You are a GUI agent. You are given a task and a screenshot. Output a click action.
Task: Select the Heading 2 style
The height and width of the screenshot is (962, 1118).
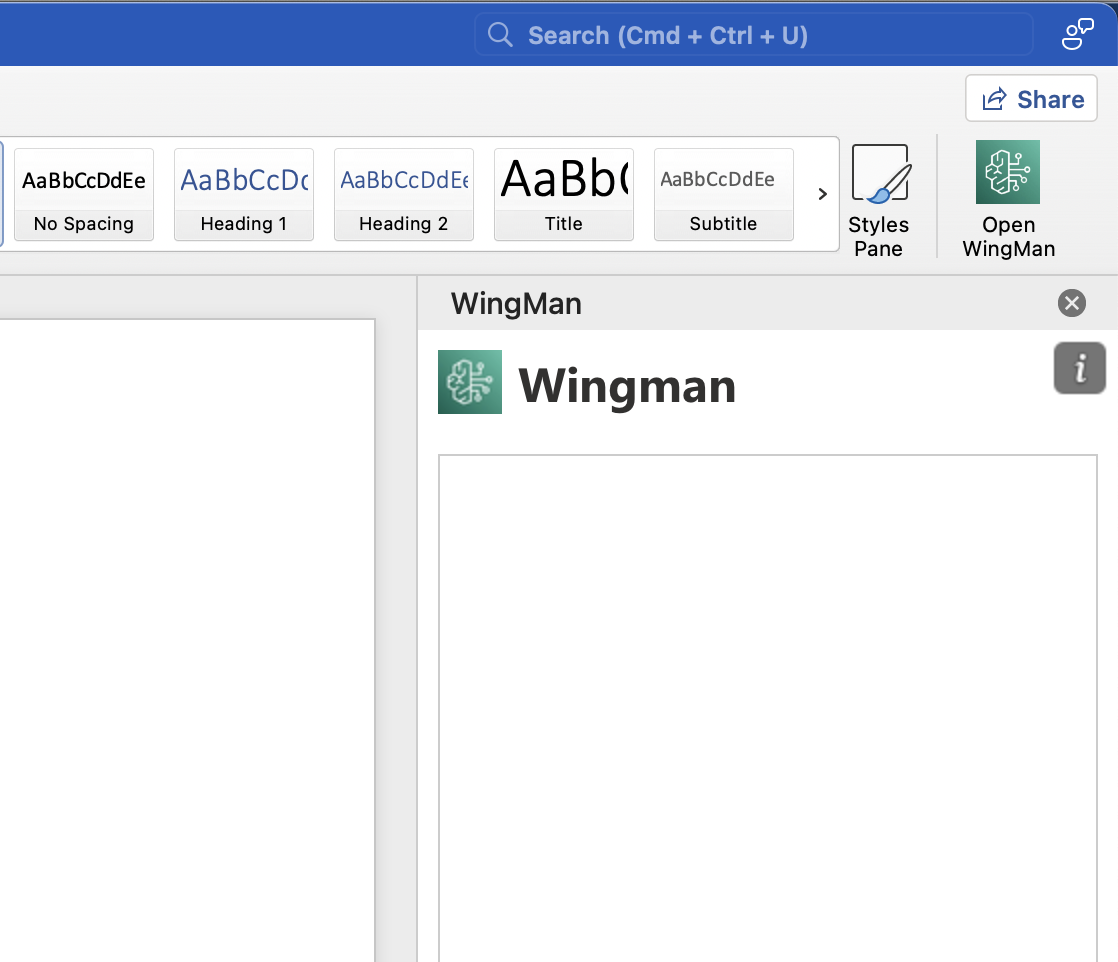pos(404,194)
